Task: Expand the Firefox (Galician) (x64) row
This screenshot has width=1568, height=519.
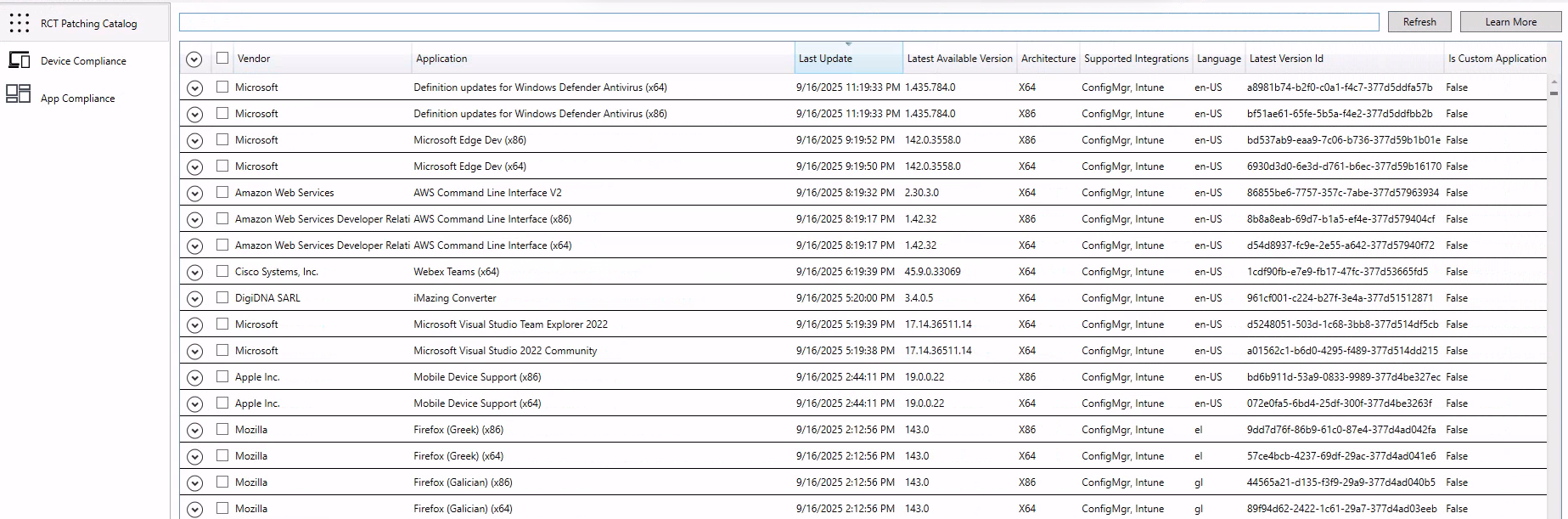Action: click(194, 510)
